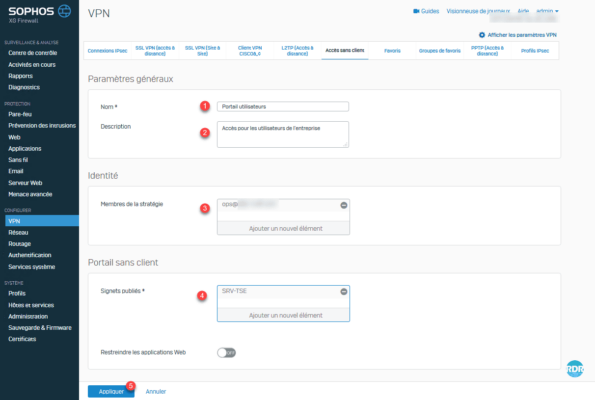The height and width of the screenshot is (400, 595).
Task: Open the L2TP (Accès à distance) tab
Action: point(297,51)
